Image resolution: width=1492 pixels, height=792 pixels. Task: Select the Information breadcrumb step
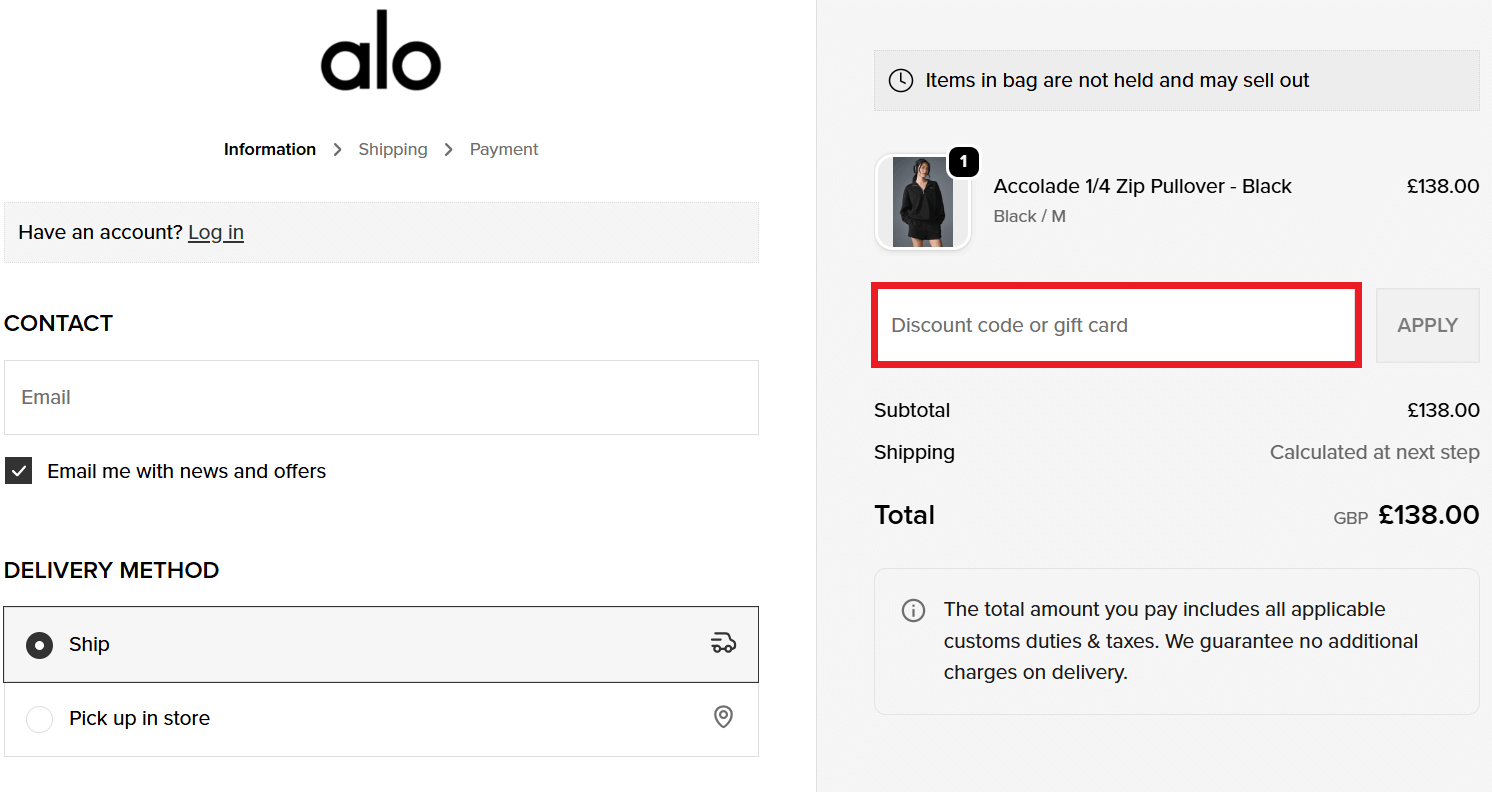269,148
